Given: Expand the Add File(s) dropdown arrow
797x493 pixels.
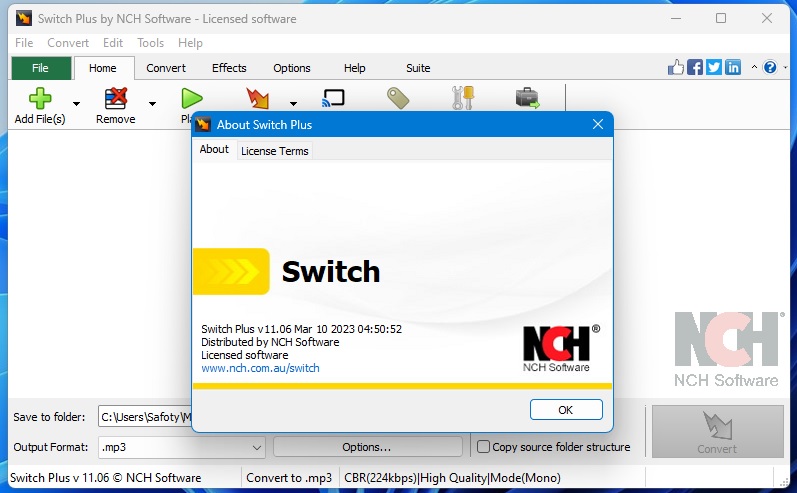Looking at the screenshot, I should (76, 104).
